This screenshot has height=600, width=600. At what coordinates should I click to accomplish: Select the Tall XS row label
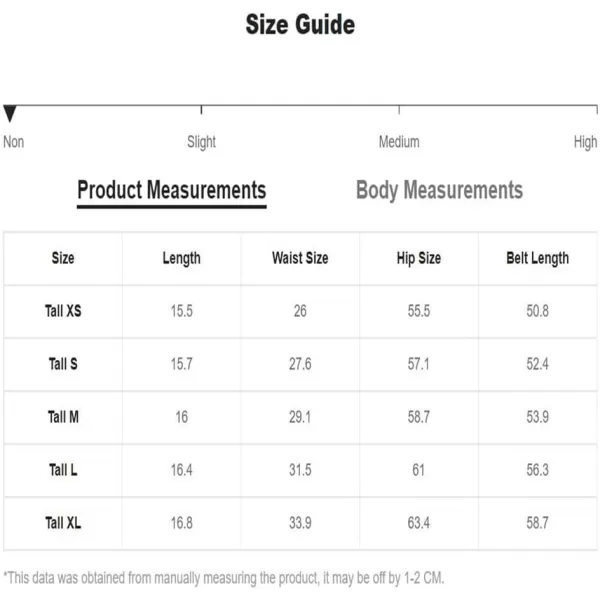click(63, 311)
